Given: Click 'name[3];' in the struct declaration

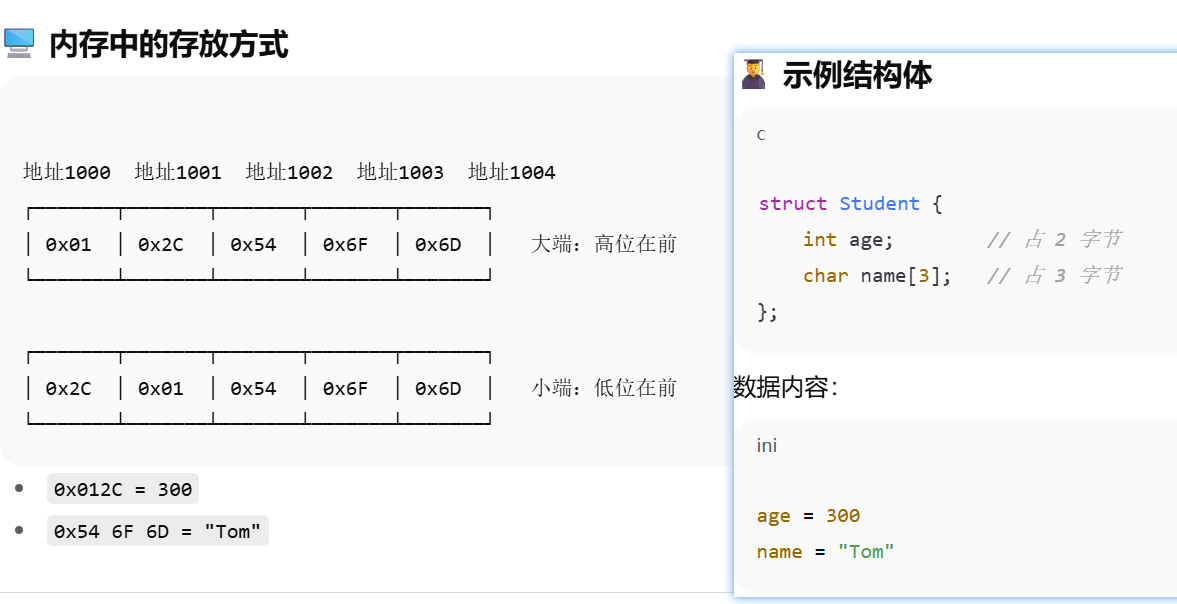Looking at the screenshot, I should (906, 275).
